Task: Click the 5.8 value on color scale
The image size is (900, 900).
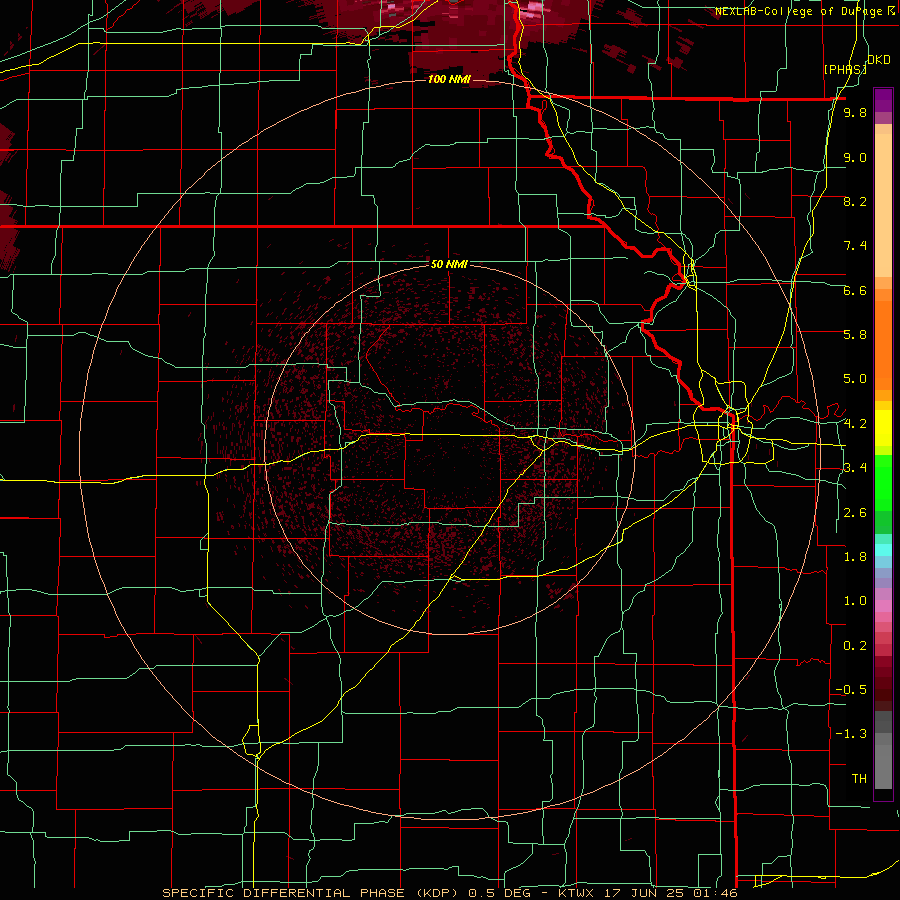Action: pos(855,335)
